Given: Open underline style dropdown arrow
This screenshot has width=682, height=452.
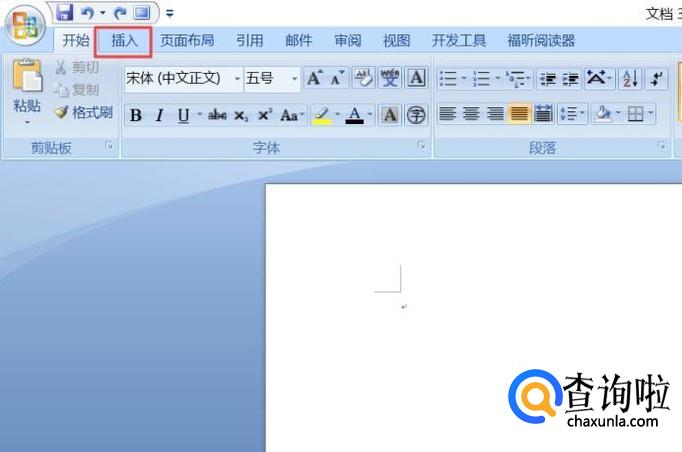Looking at the screenshot, I should pos(200,115).
